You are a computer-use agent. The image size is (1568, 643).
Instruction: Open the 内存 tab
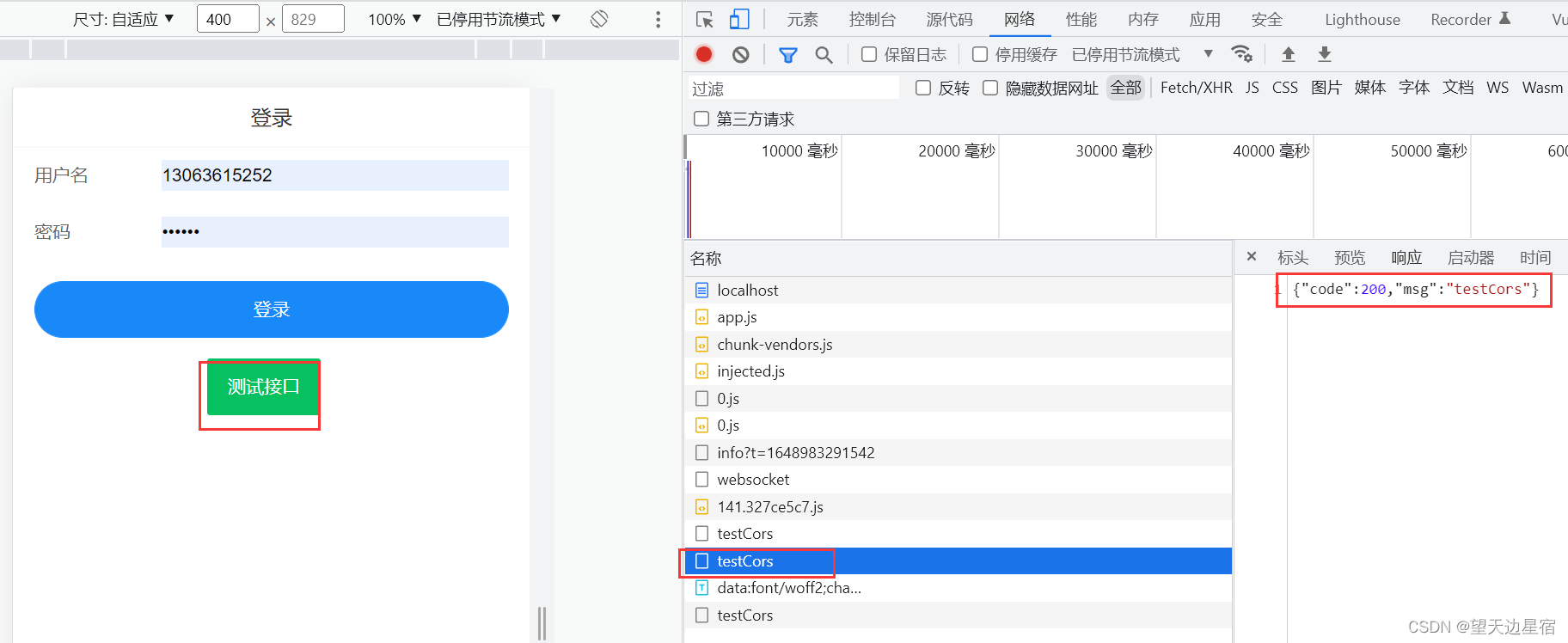tap(1143, 19)
